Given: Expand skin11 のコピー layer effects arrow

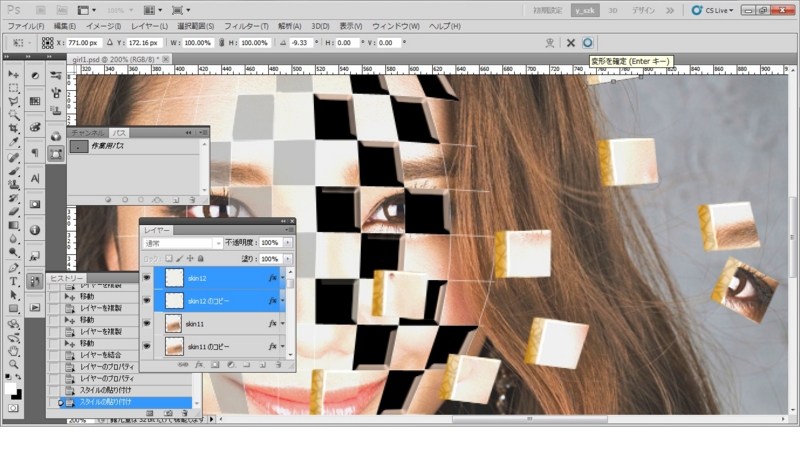Looking at the screenshot, I should 282,346.
